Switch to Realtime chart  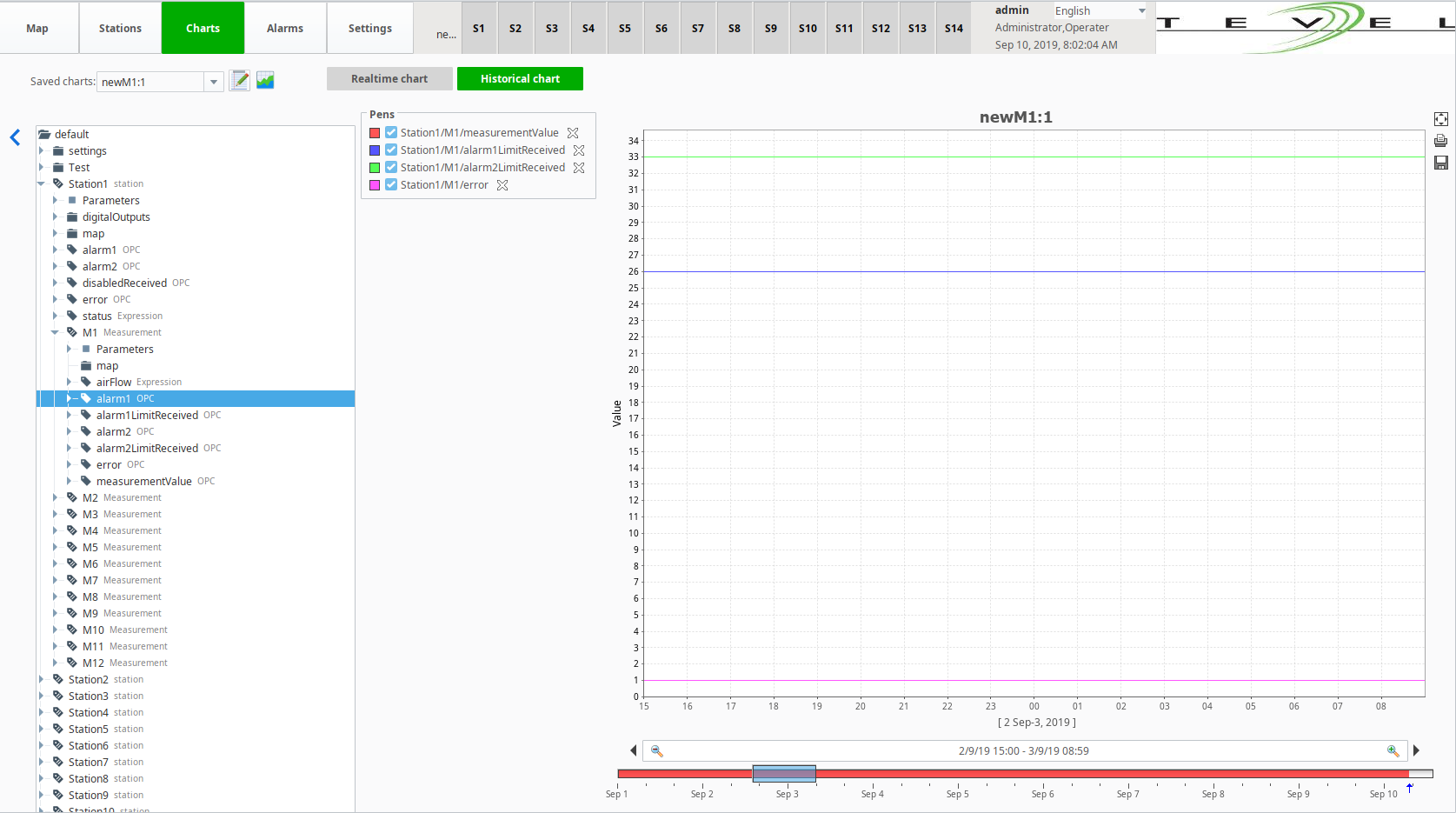pos(389,79)
